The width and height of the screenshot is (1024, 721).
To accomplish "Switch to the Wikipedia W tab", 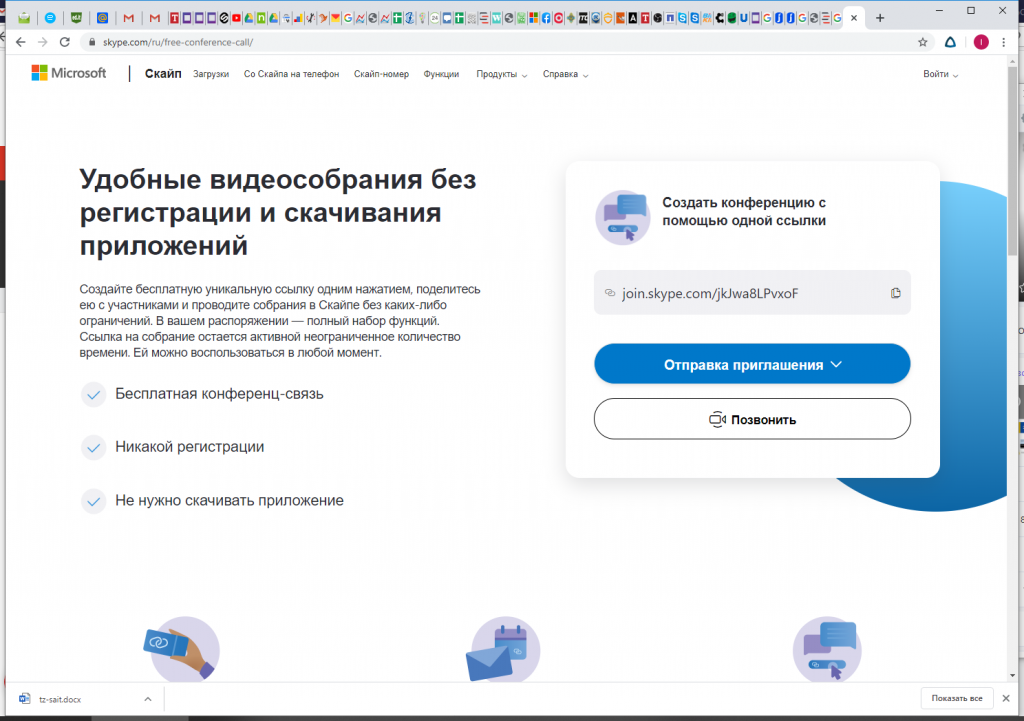I will tap(496, 18).
